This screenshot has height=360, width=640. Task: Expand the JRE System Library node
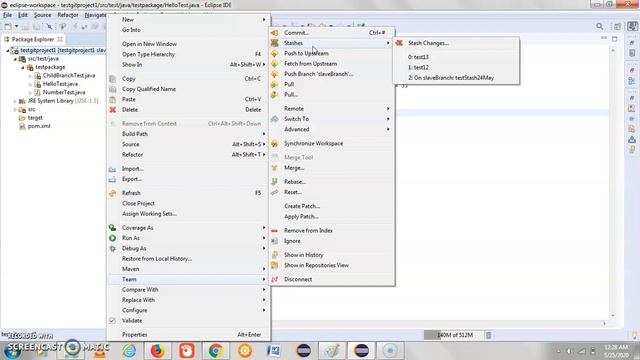(15, 101)
